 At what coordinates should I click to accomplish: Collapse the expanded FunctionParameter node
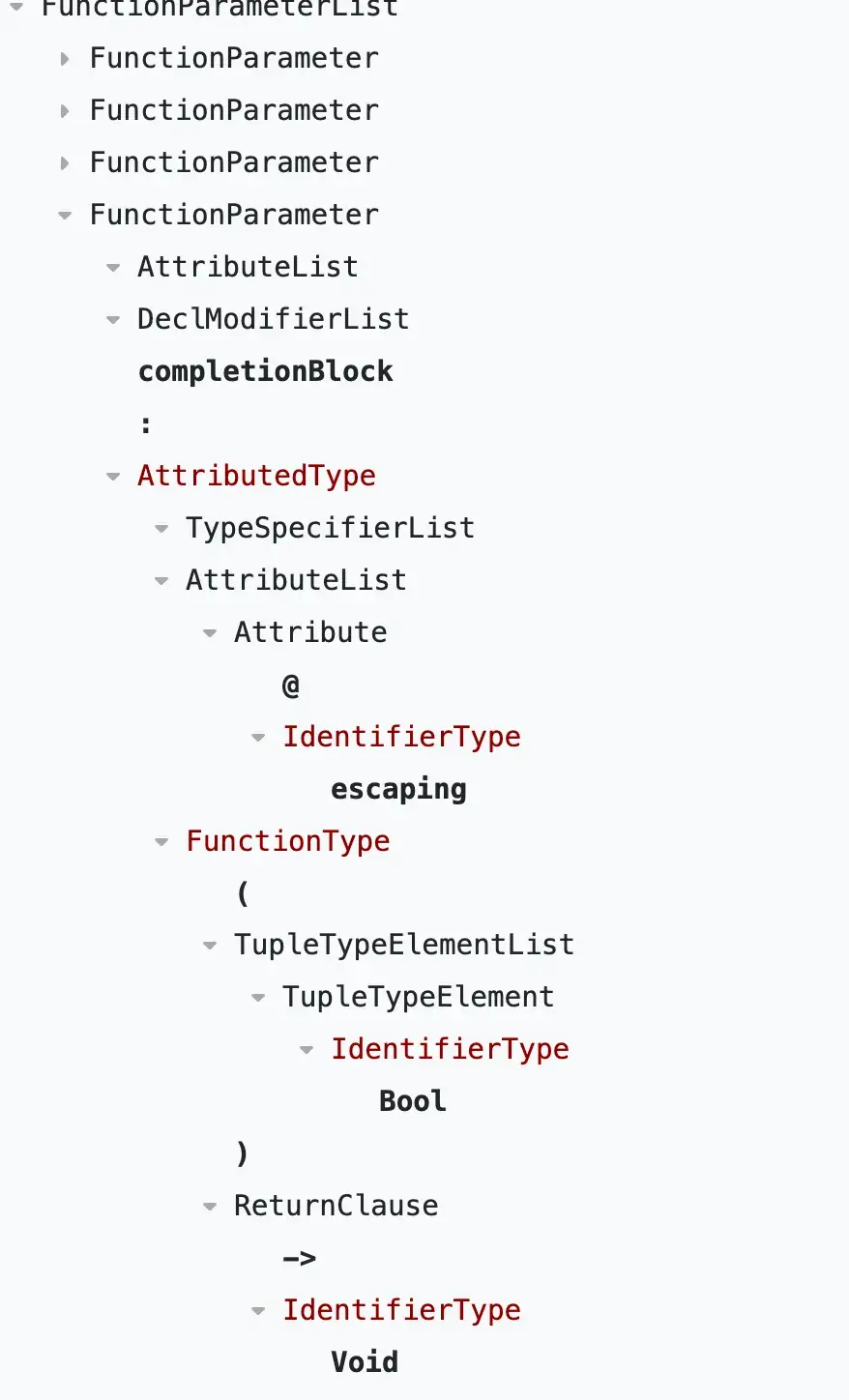pos(65,216)
